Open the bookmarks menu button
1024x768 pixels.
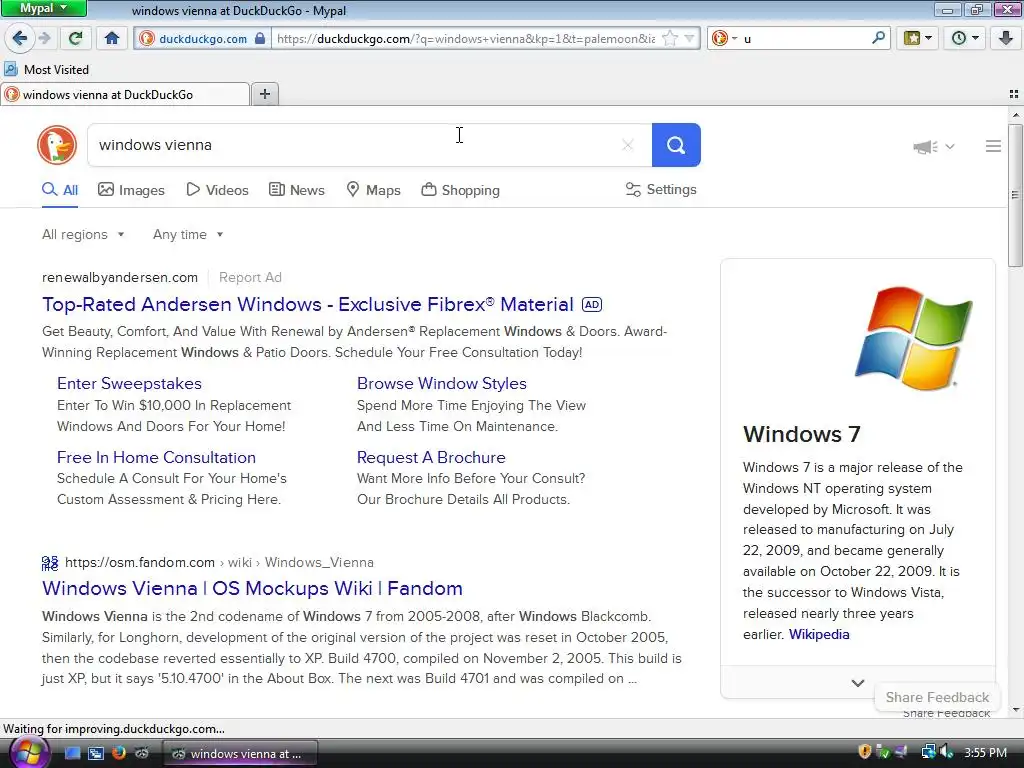[x=918, y=38]
